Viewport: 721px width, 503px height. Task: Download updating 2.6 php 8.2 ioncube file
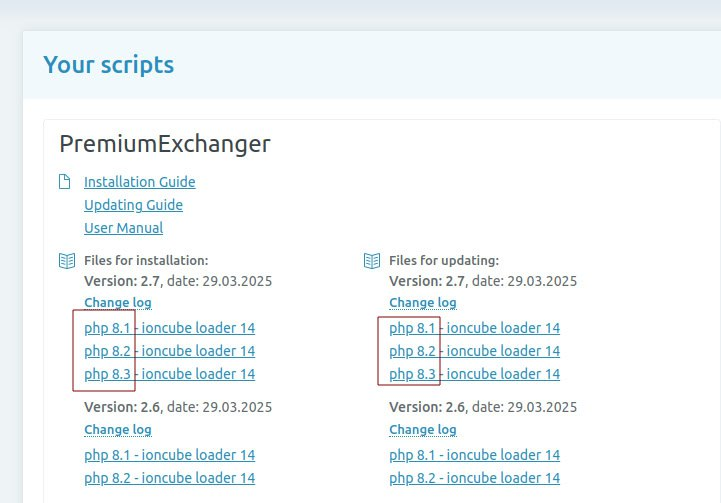[474, 478]
